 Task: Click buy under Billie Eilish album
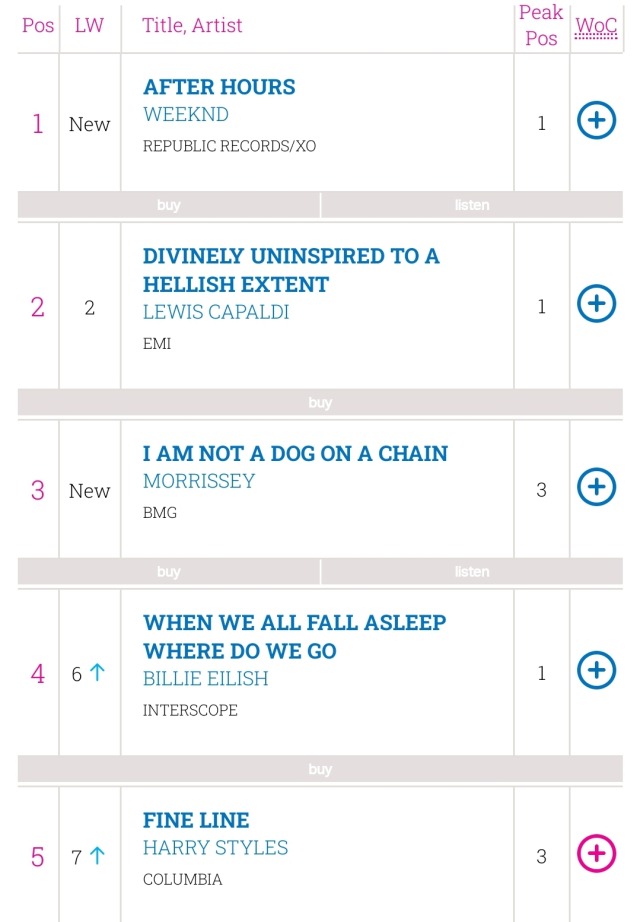click(x=320, y=769)
